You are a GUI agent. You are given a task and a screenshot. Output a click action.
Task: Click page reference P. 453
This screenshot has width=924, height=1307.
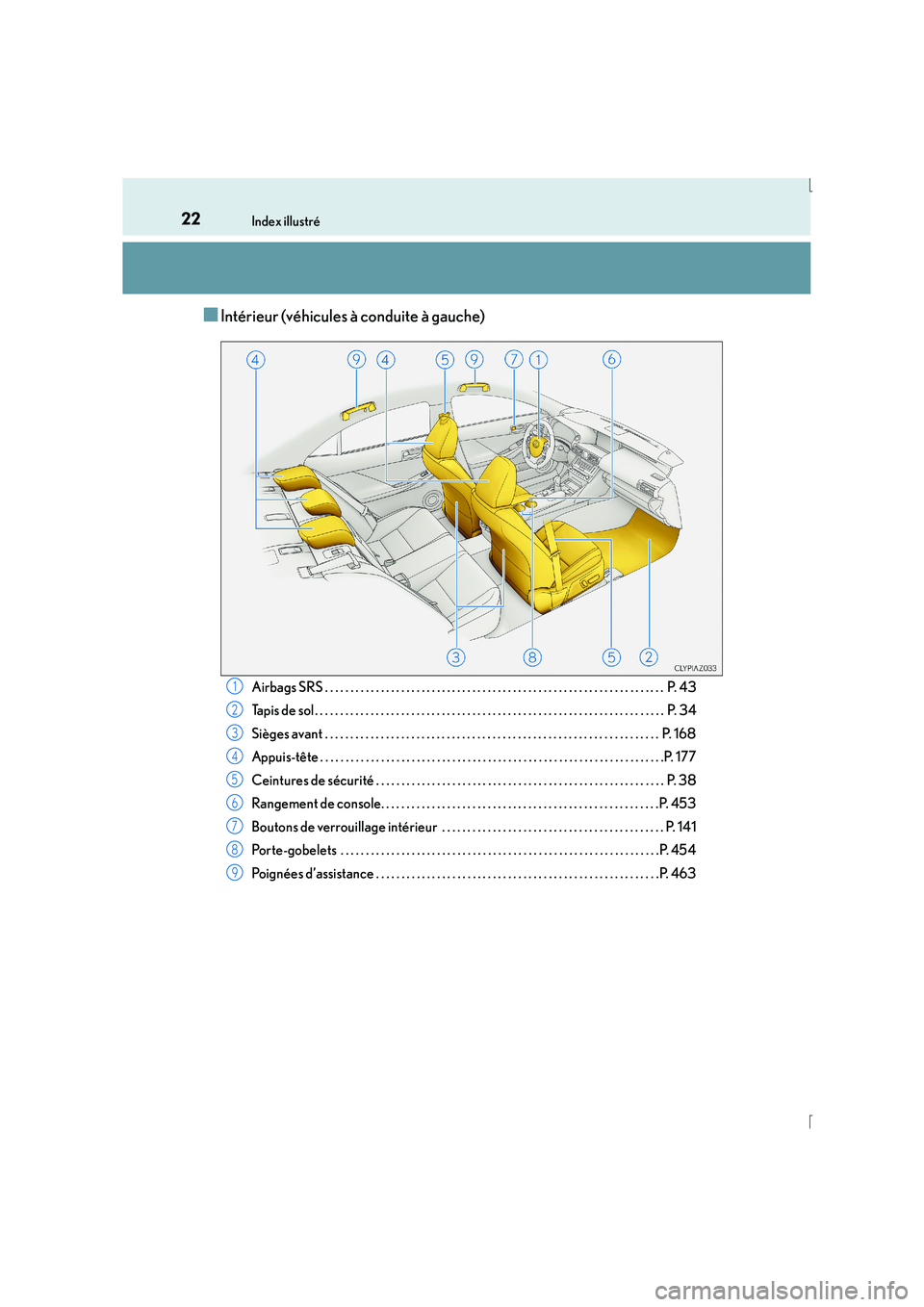pos(678,804)
